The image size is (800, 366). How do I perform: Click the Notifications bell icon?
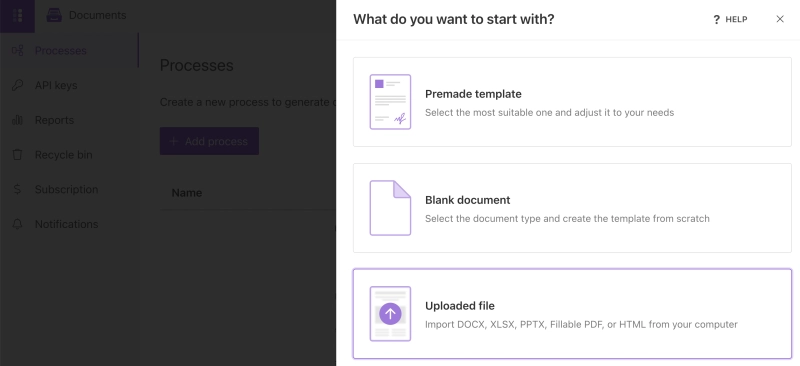click(x=18, y=224)
